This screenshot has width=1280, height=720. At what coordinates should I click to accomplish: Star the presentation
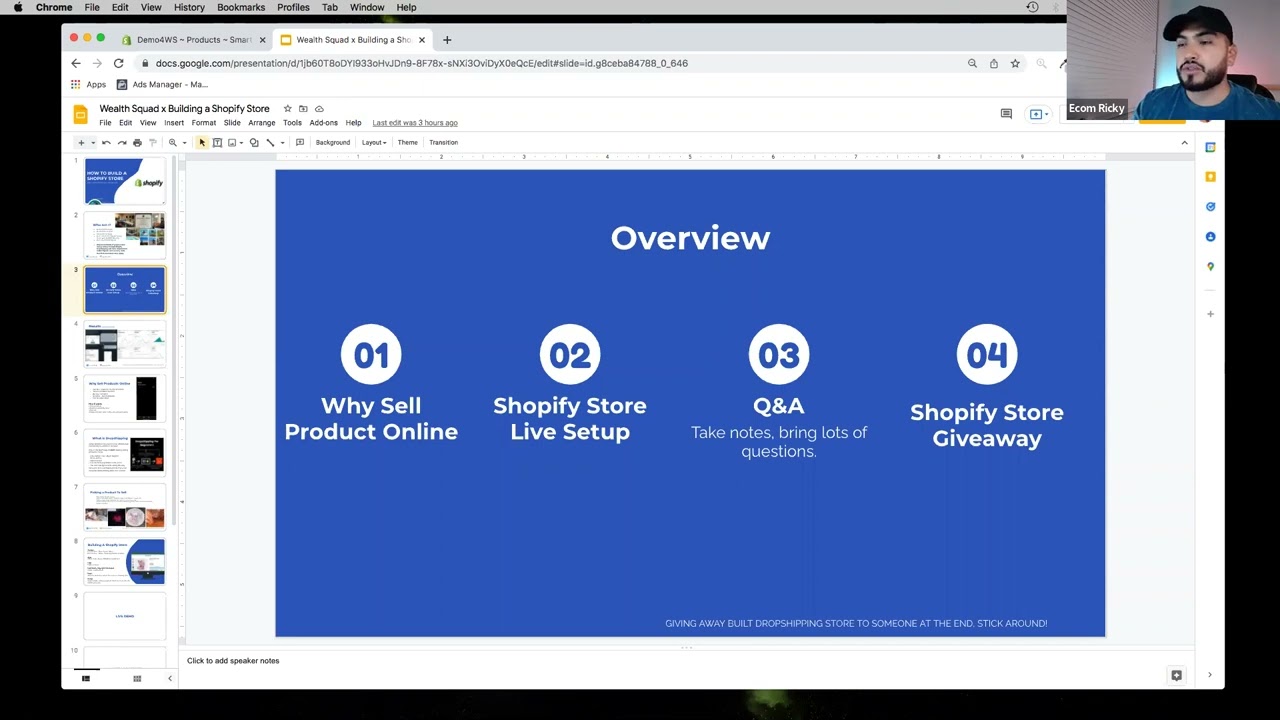(x=287, y=108)
